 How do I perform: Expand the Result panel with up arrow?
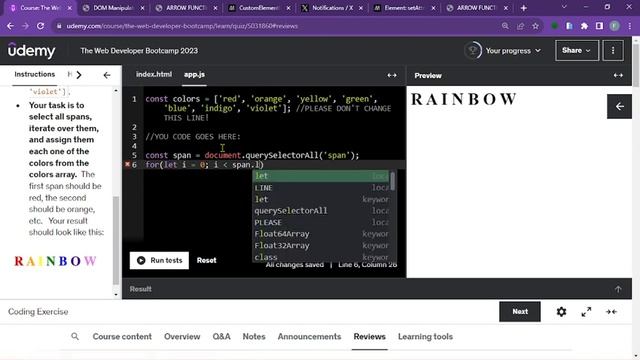tap(618, 289)
